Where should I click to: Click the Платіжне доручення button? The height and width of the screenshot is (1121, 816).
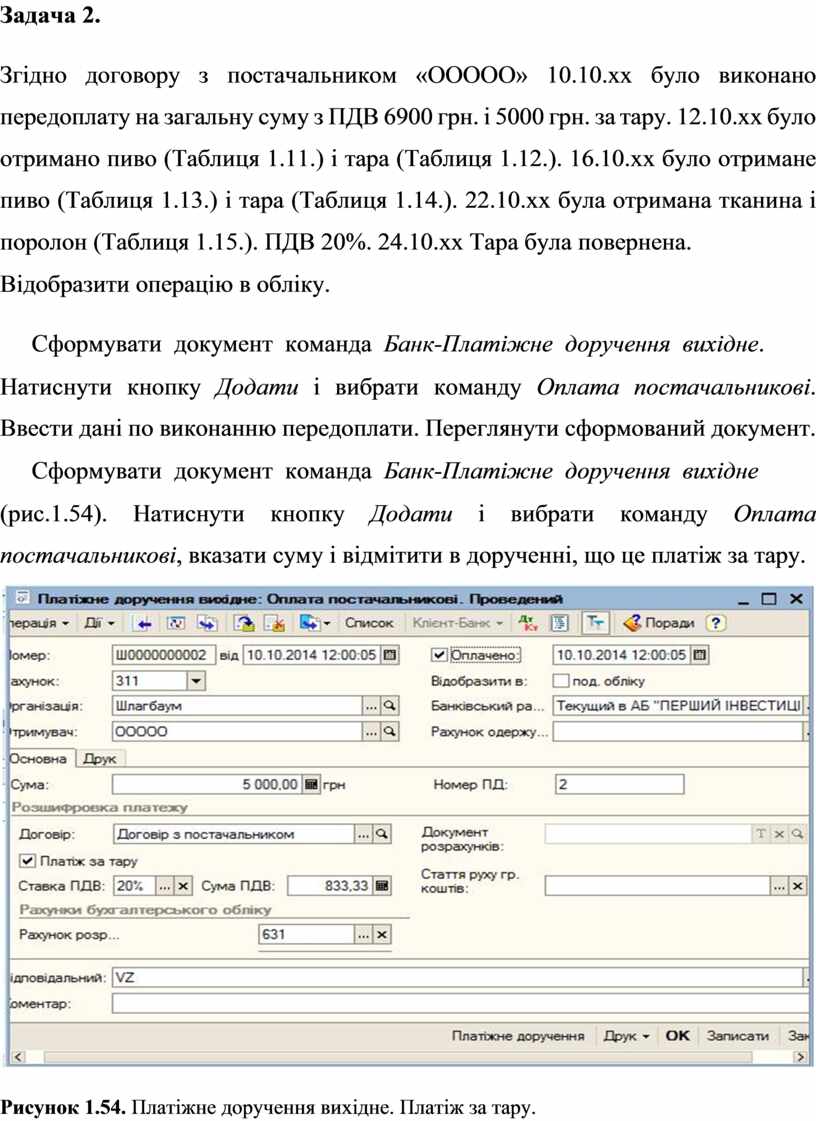[518, 1035]
